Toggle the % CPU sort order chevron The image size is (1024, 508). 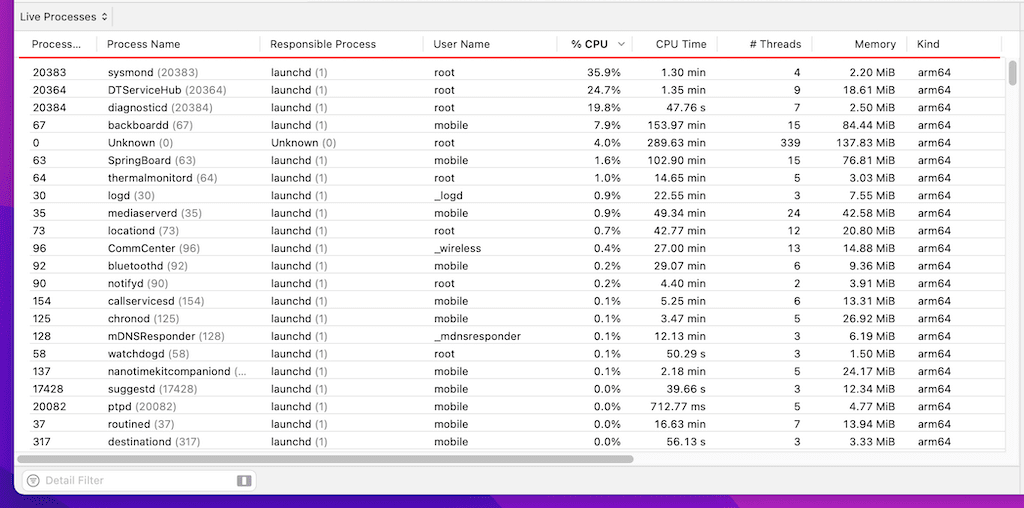click(x=621, y=44)
